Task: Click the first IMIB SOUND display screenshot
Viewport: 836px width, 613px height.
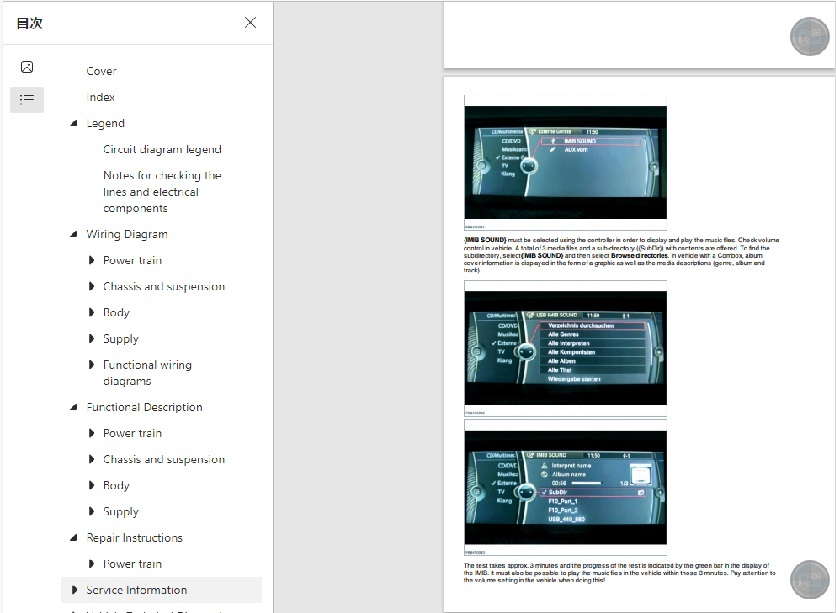Action: click(566, 162)
